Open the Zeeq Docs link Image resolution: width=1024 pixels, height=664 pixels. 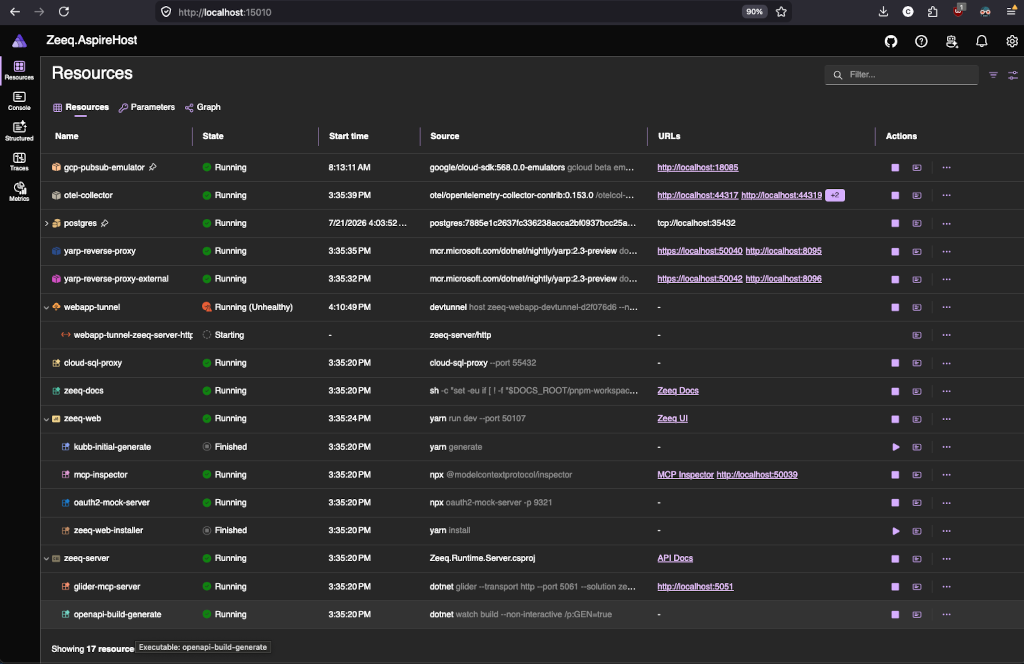point(678,390)
